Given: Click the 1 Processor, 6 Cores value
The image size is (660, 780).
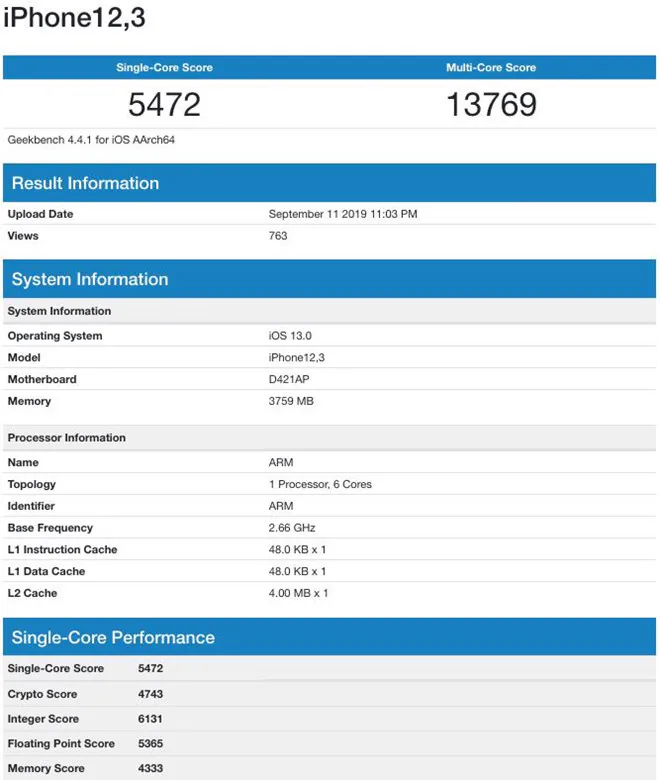Looking at the screenshot, I should tap(320, 485).
